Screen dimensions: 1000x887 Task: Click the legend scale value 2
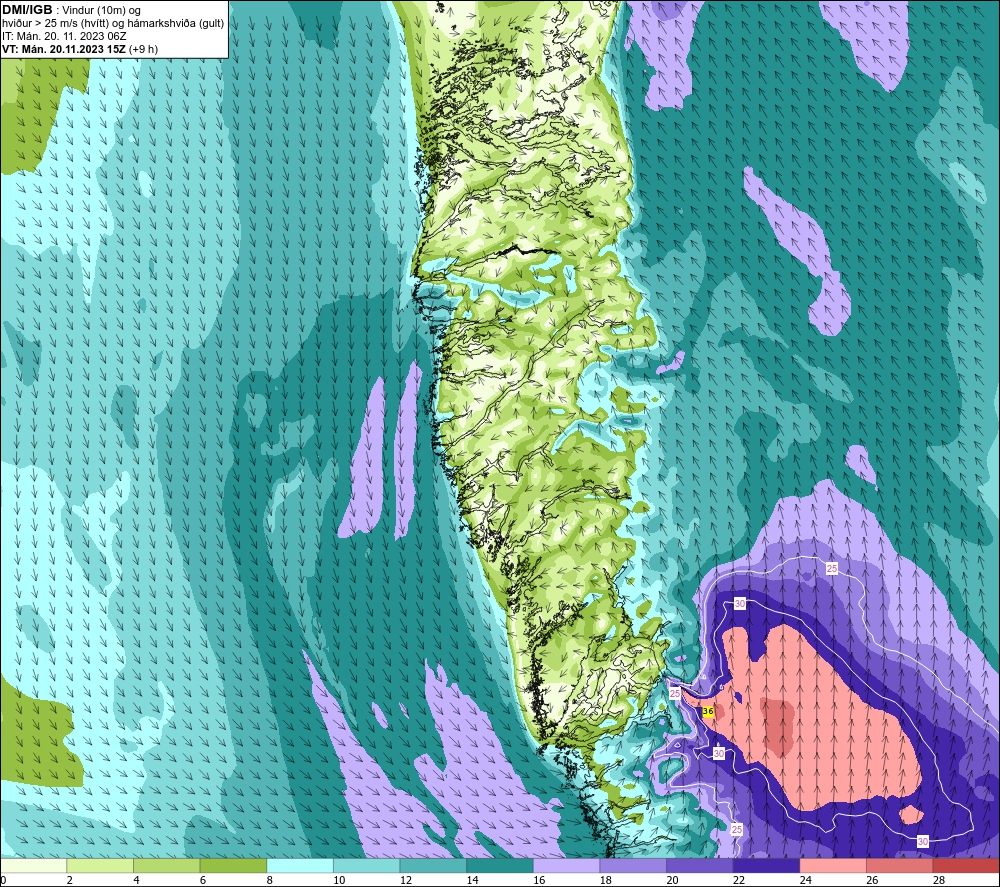coord(69,881)
